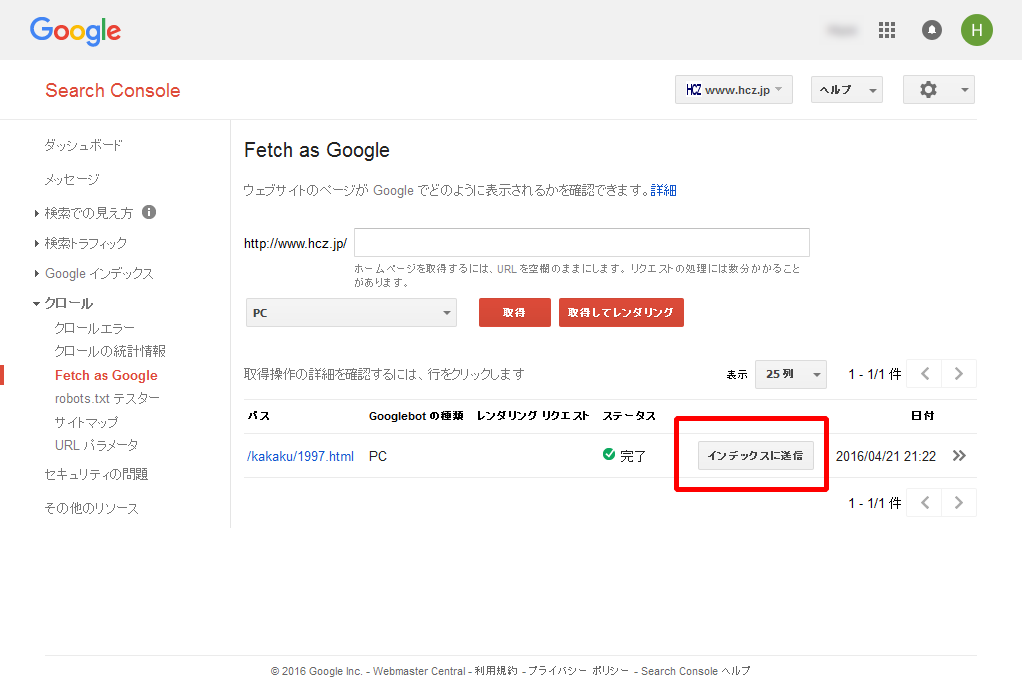1022x682 pixels.
Task: Open Webmaster Central footer link
Action: click(419, 671)
